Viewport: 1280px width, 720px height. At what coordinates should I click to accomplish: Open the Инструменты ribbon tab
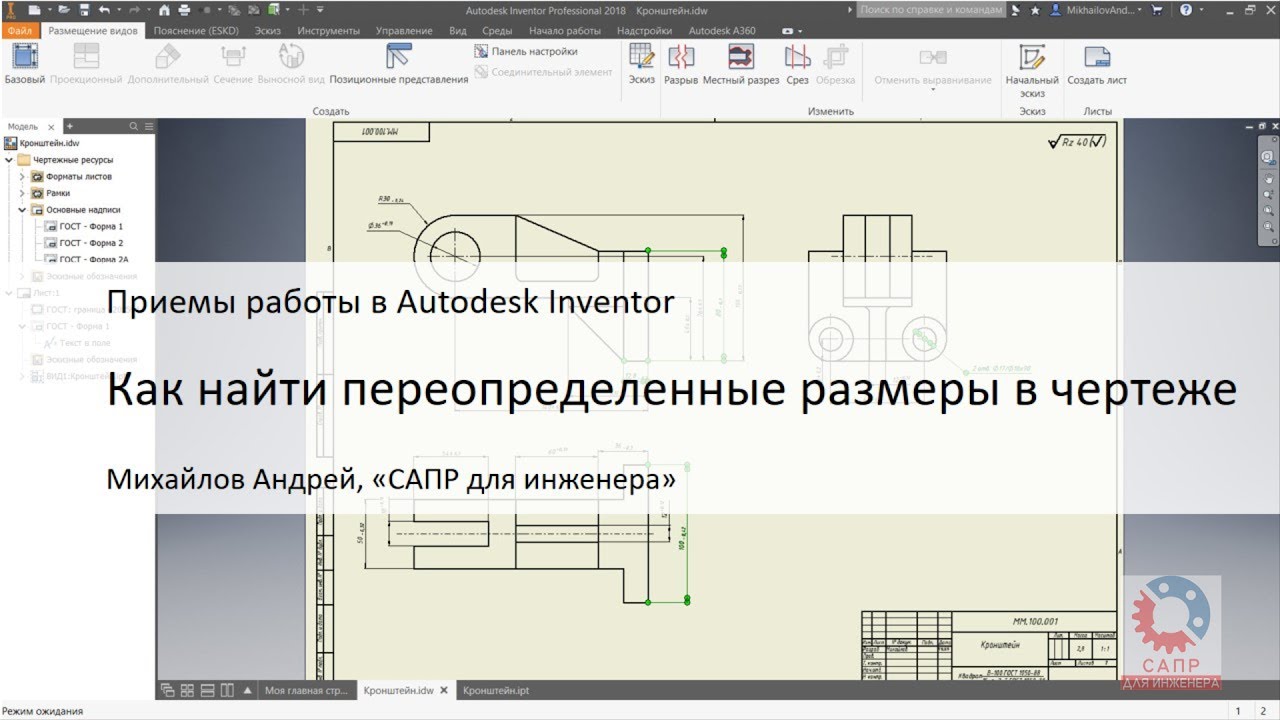pyautogui.click(x=330, y=31)
